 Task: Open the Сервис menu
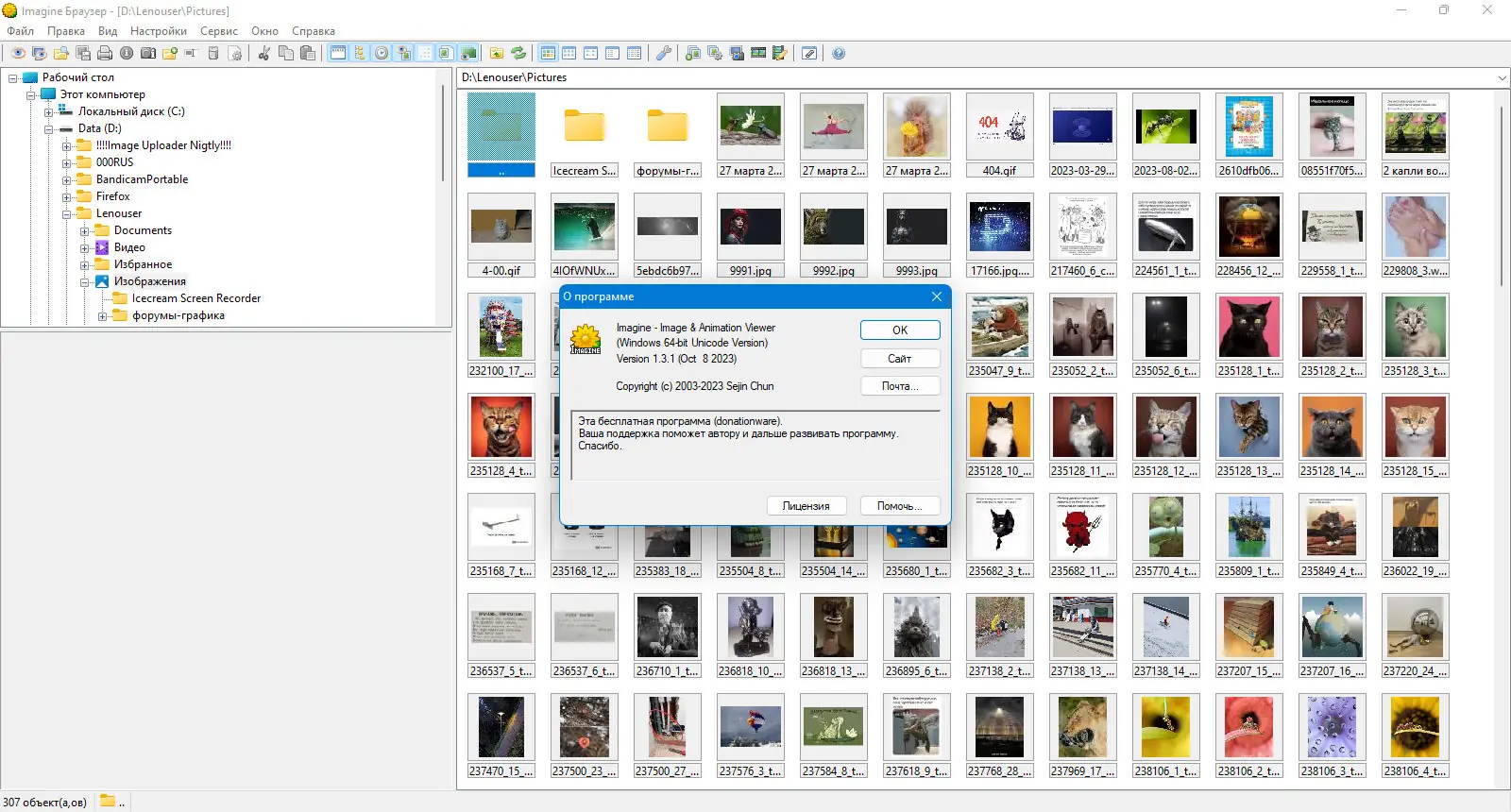pos(219,31)
